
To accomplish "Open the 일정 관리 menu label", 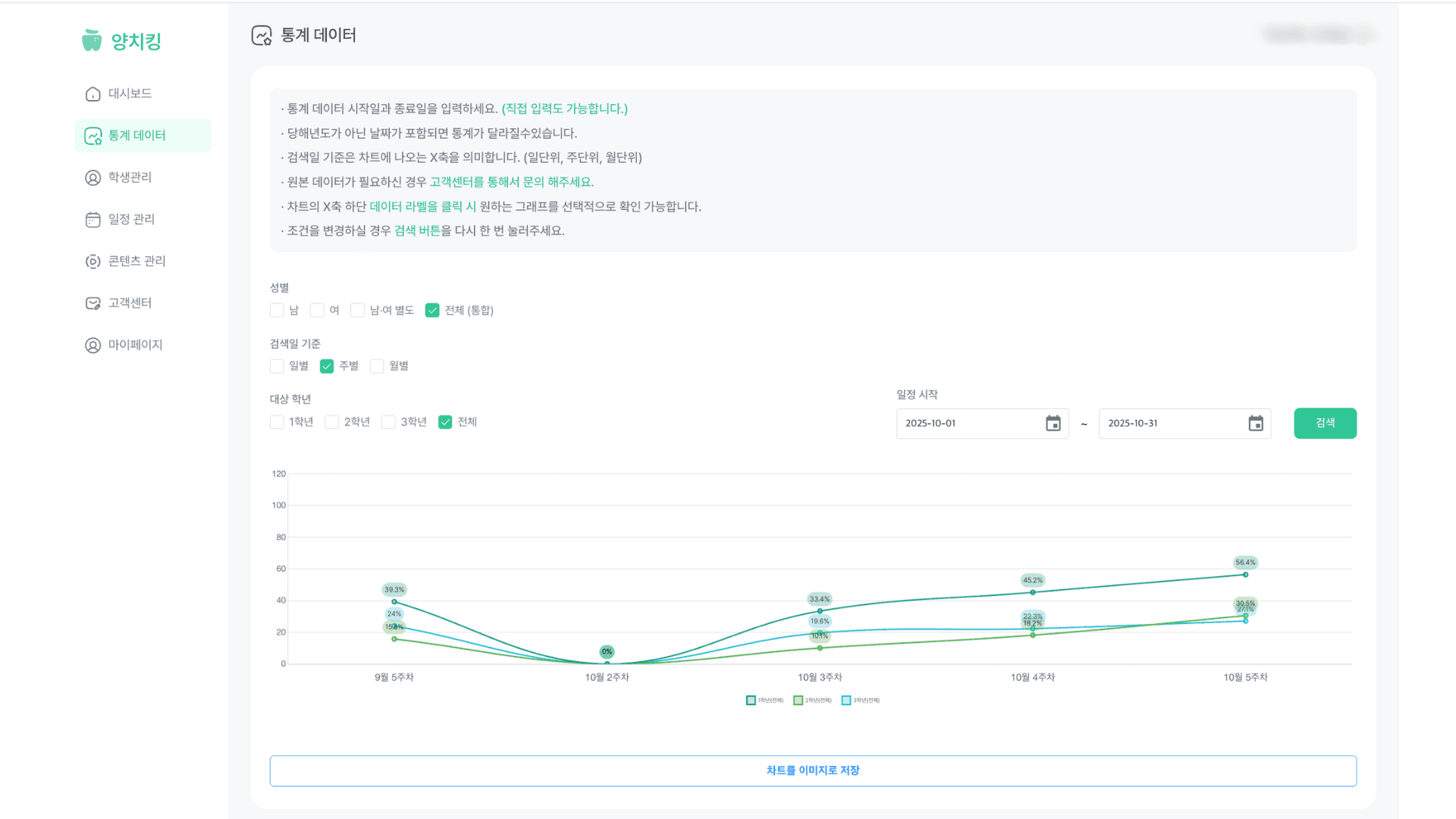I will point(131,219).
